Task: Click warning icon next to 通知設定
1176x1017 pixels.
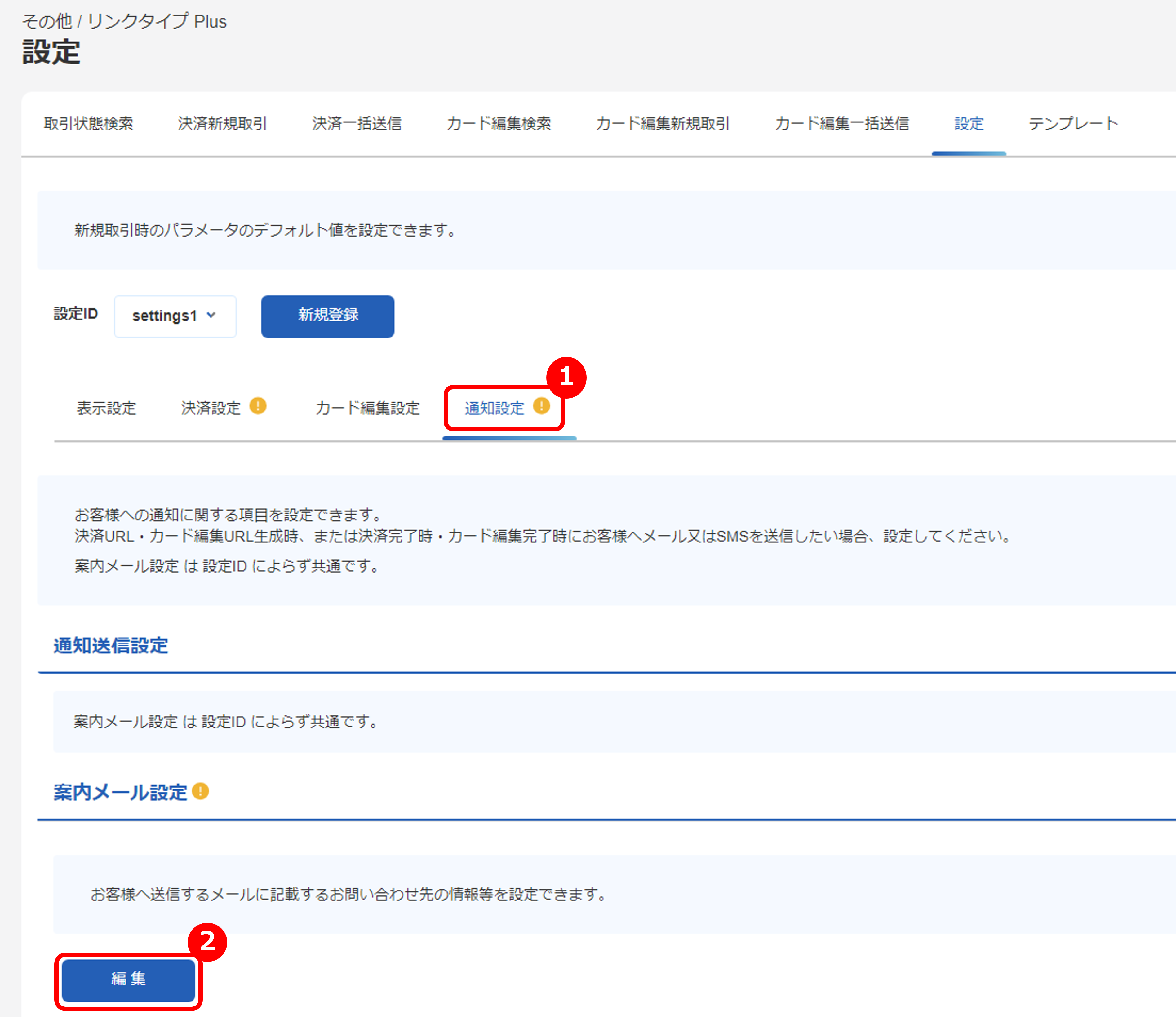Action: (541, 406)
